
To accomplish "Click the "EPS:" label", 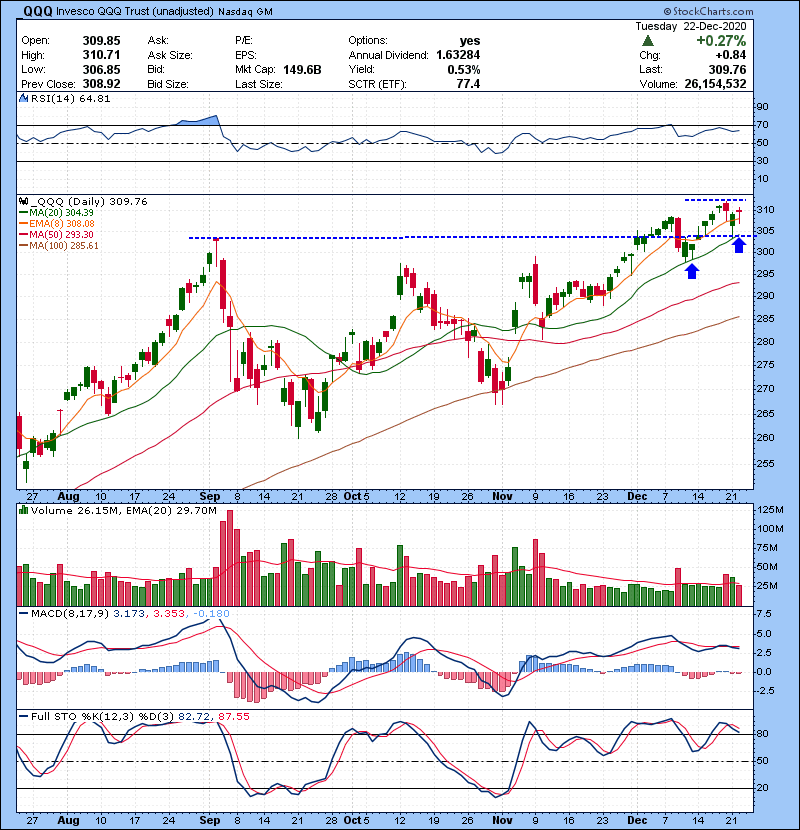I will 246,55.
